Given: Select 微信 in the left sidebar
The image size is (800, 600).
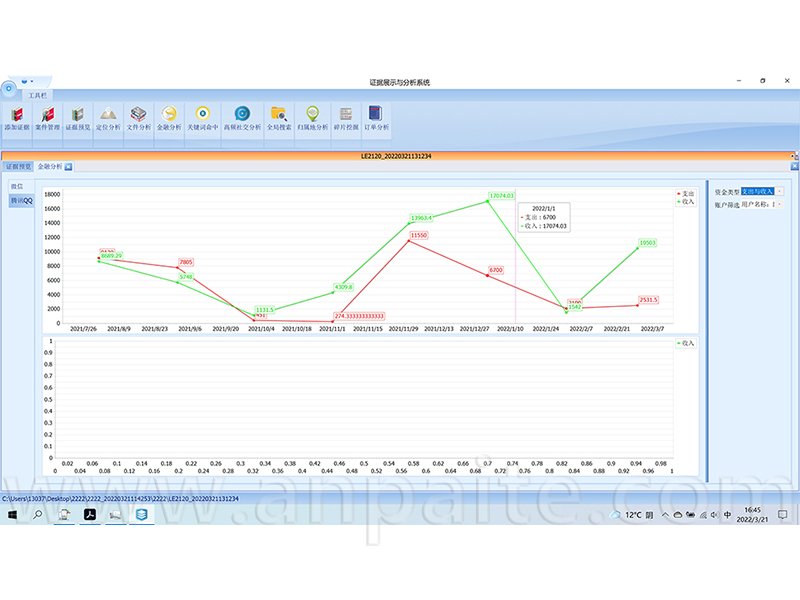Looking at the screenshot, I should pyautogui.click(x=16, y=186).
